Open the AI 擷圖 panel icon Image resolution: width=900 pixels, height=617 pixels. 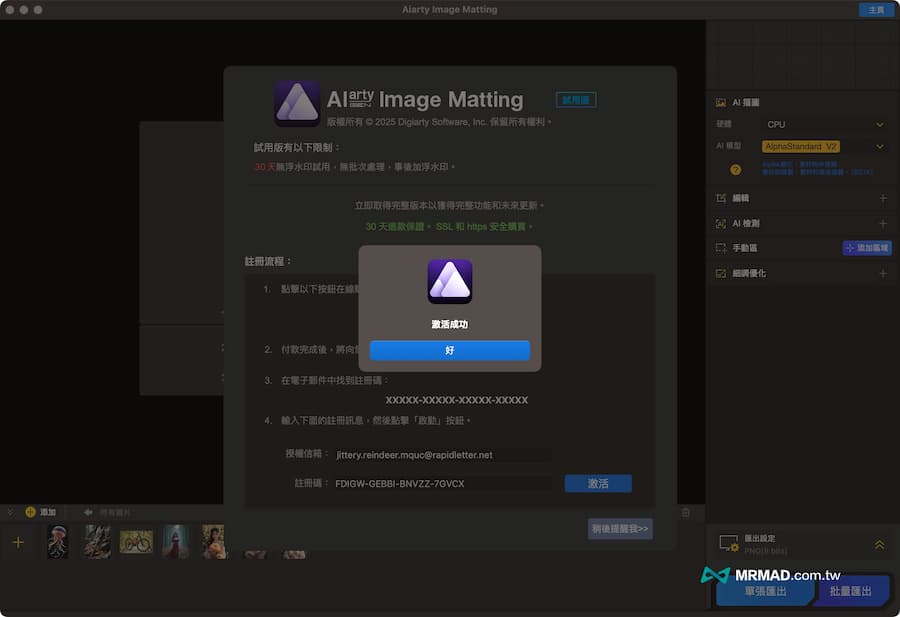(719, 101)
